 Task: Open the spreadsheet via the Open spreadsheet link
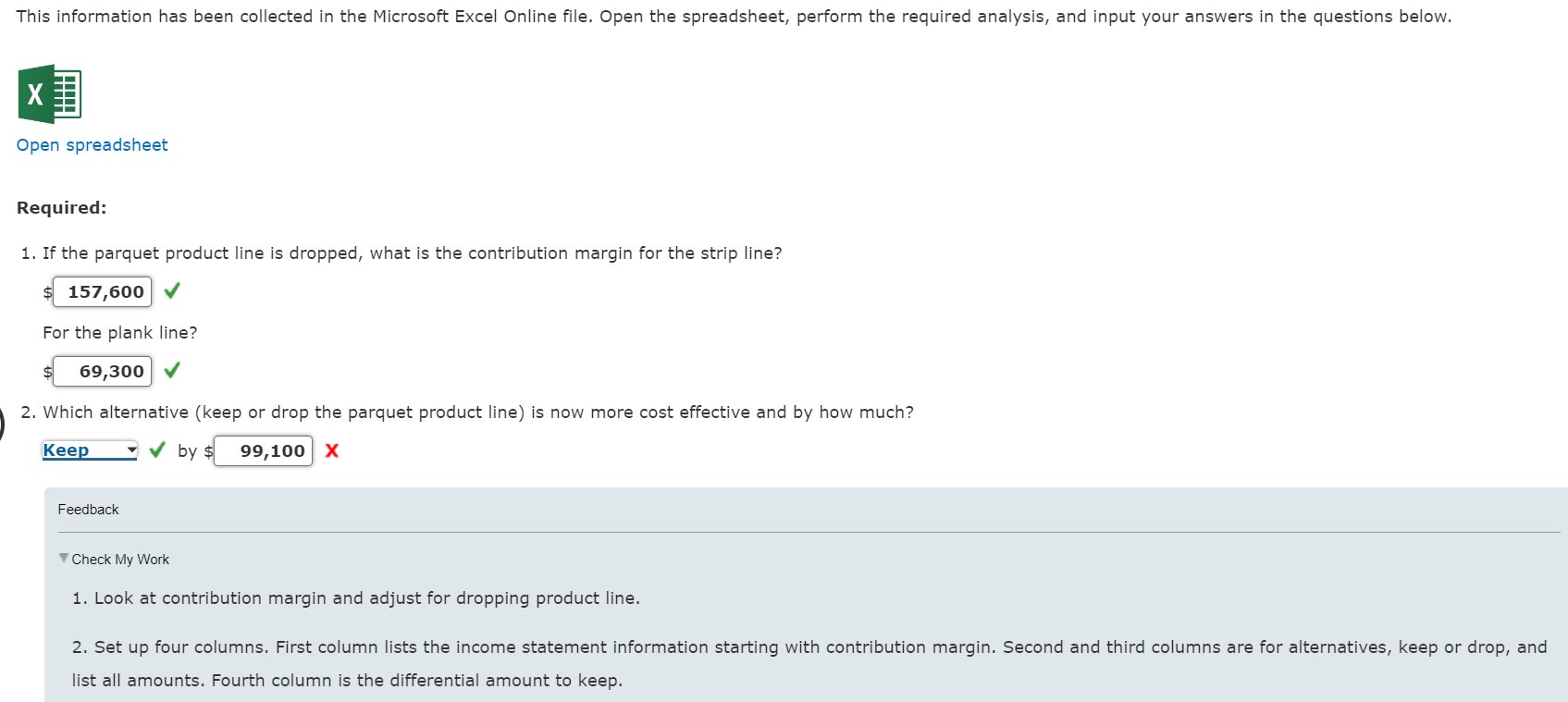point(92,144)
